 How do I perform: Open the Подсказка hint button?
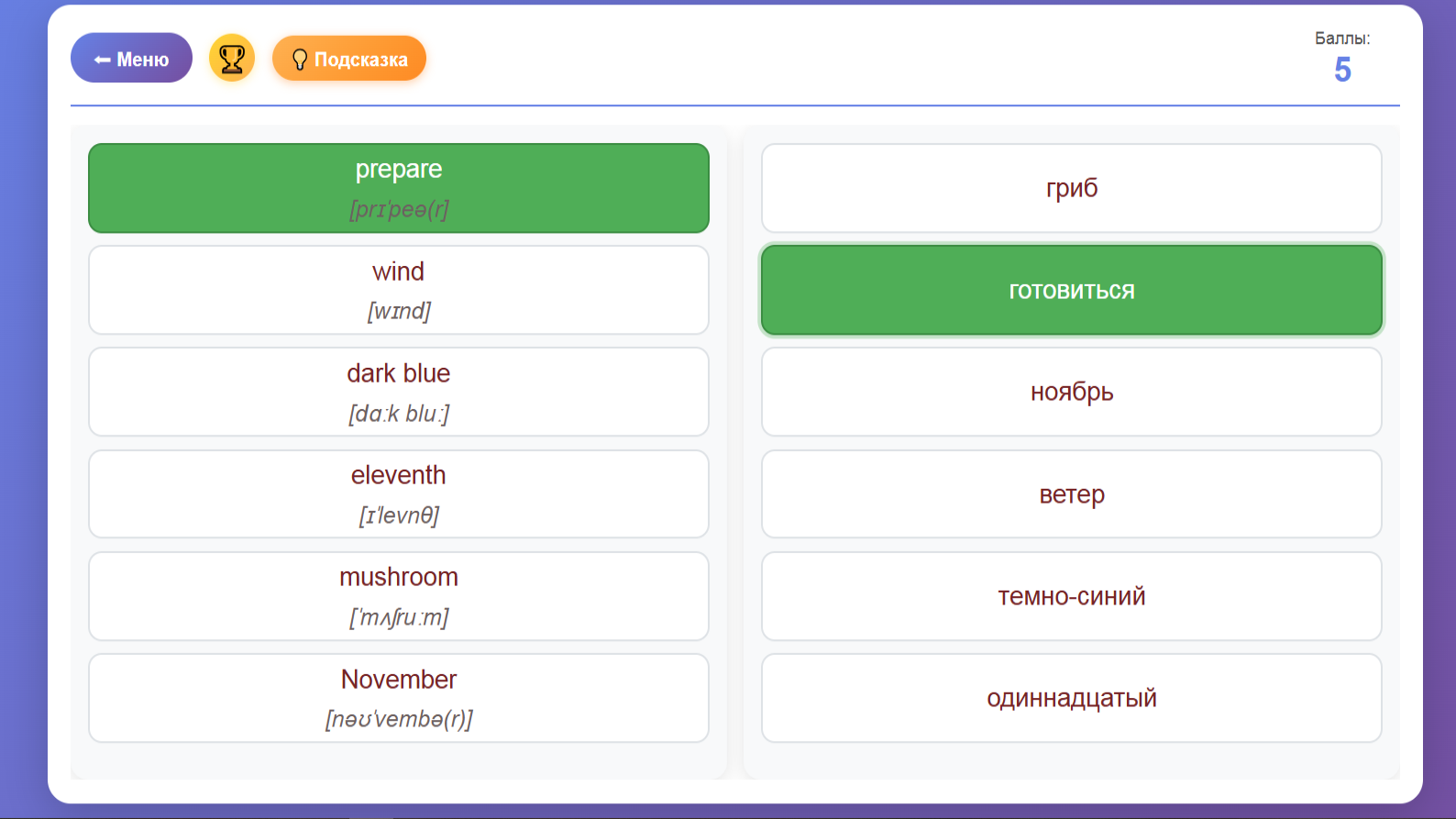[x=349, y=59]
